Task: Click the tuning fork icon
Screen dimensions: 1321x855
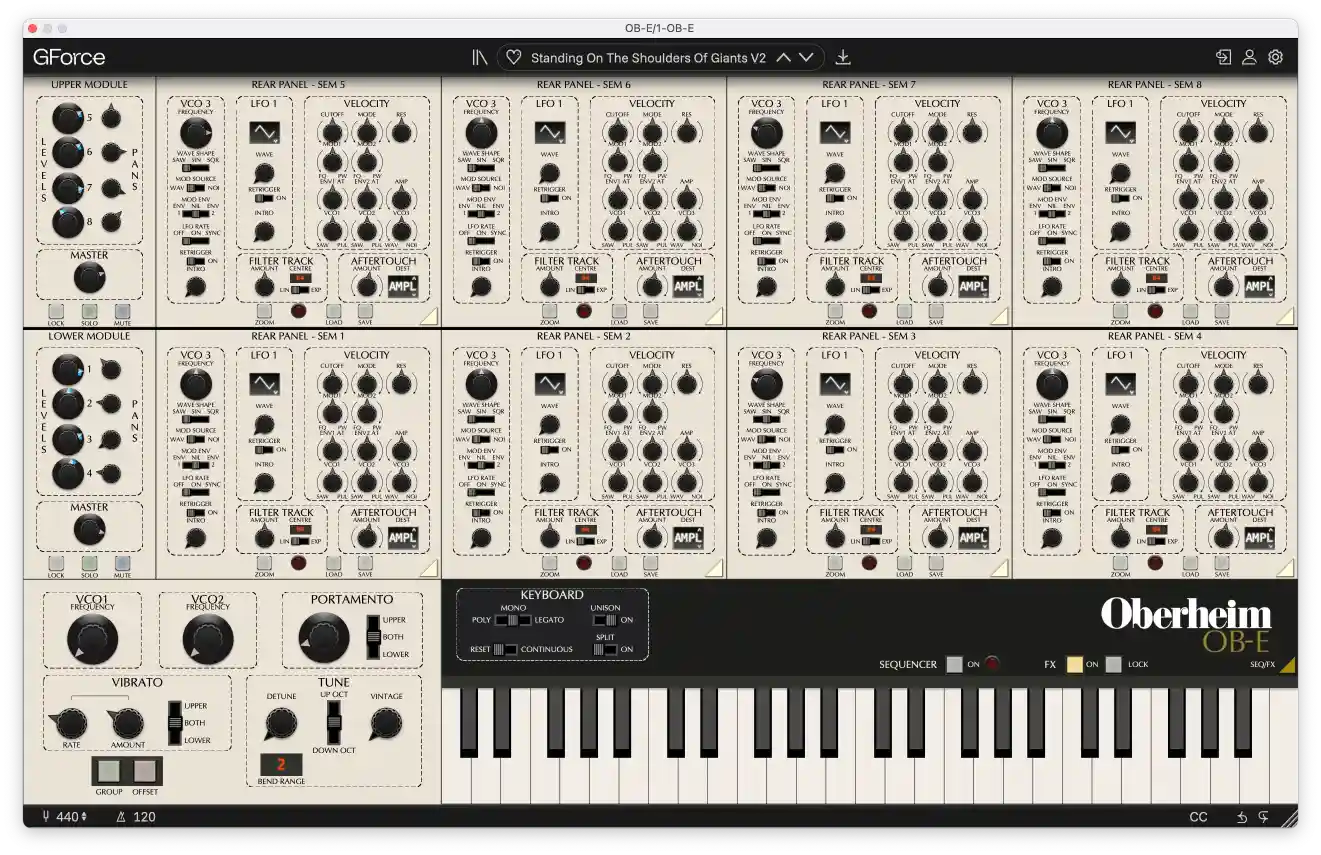Action: [46, 817]
